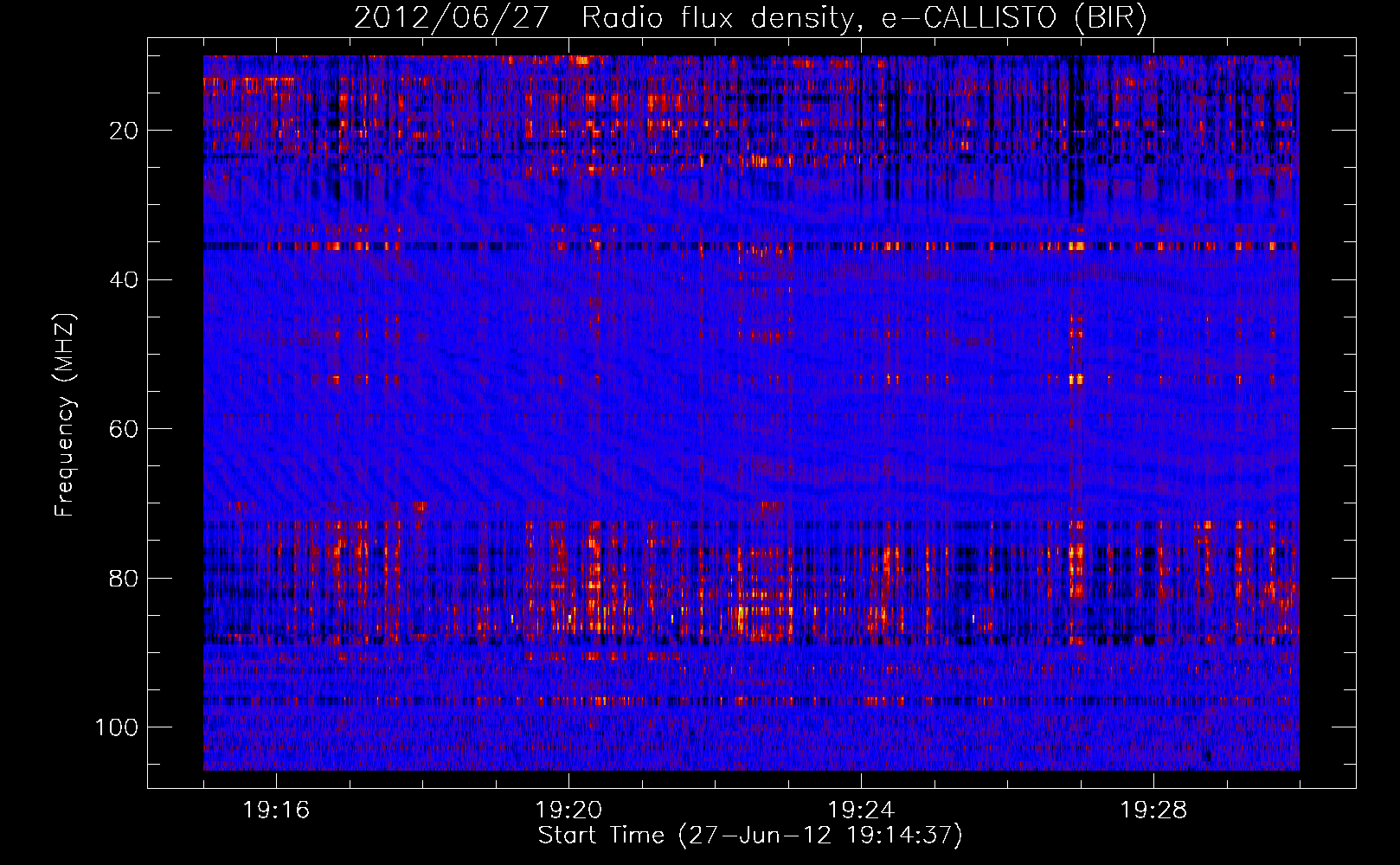Select the 19:24 time tick label
Screen dimensions: 1400x865
click(x=861, y=811)
